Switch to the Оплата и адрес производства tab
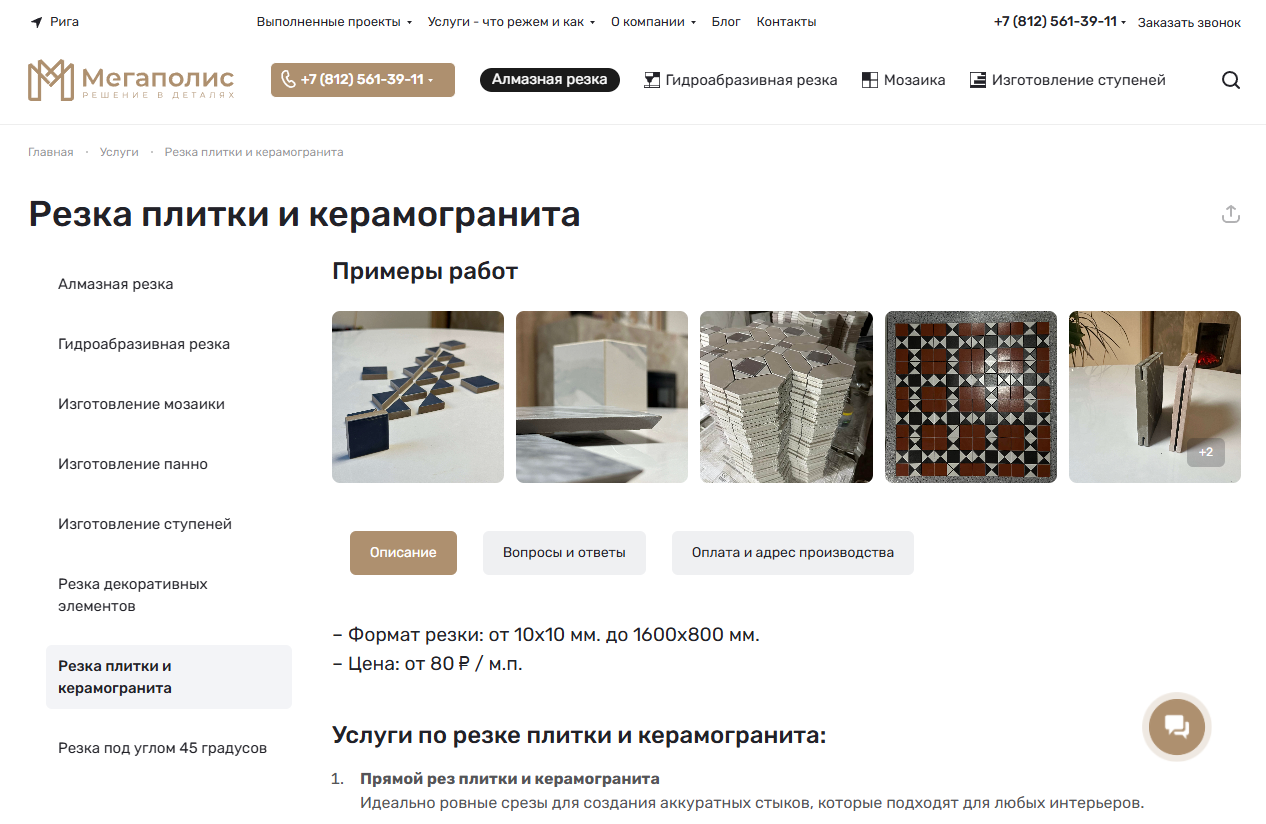 coord(792,553)
